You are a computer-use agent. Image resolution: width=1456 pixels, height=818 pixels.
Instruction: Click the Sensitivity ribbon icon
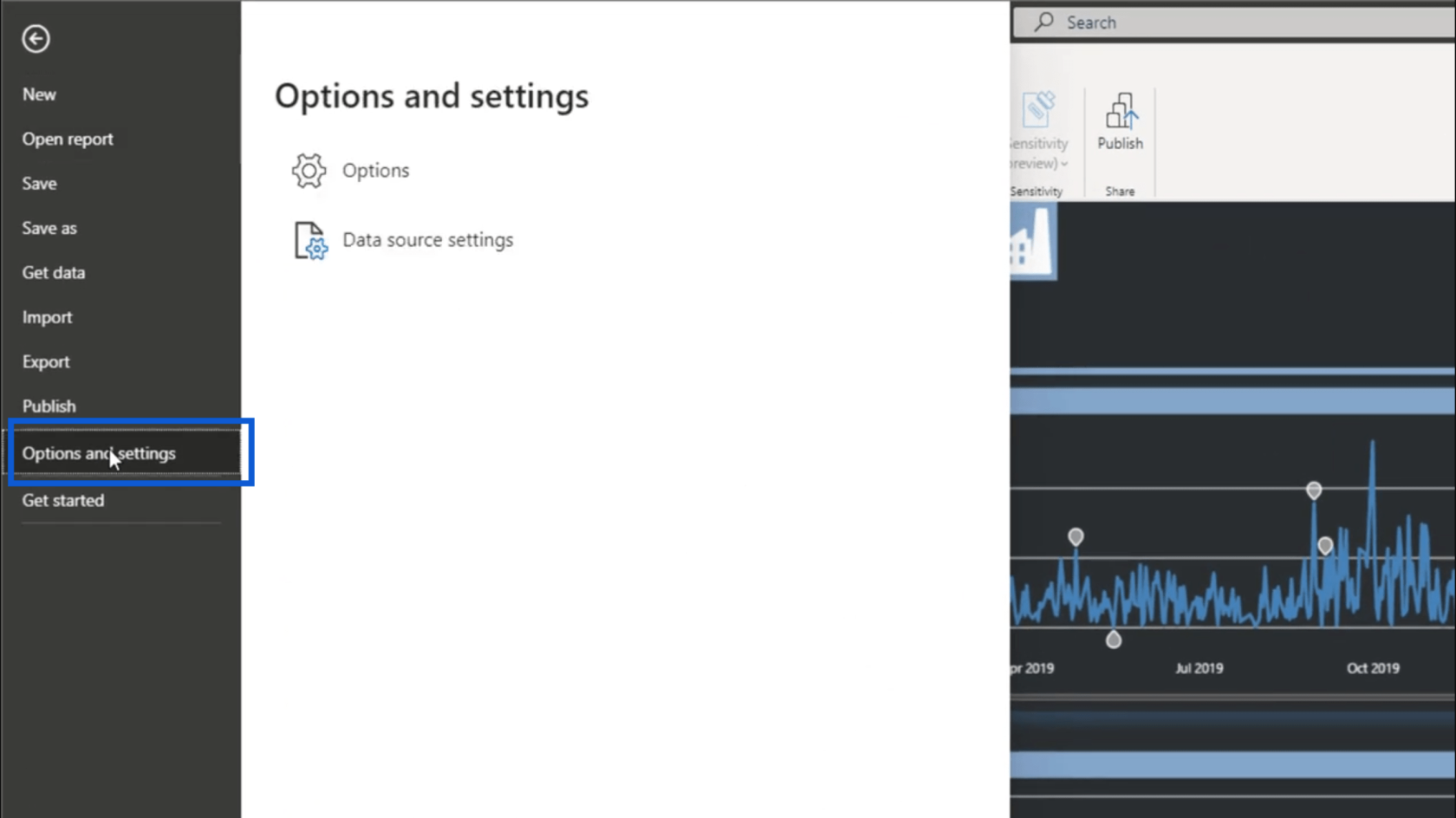1038,110
